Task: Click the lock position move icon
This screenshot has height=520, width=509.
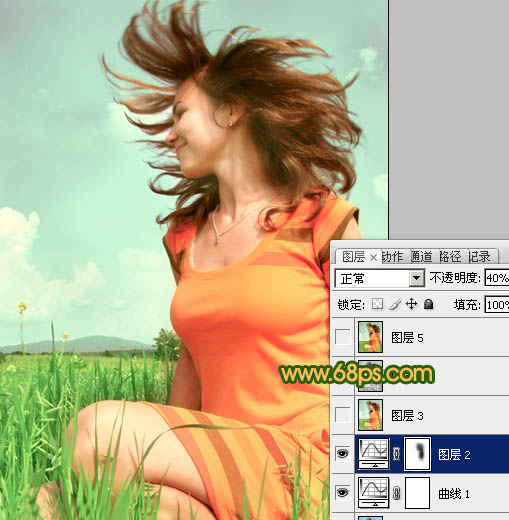Action: click(x=412, y=304)
